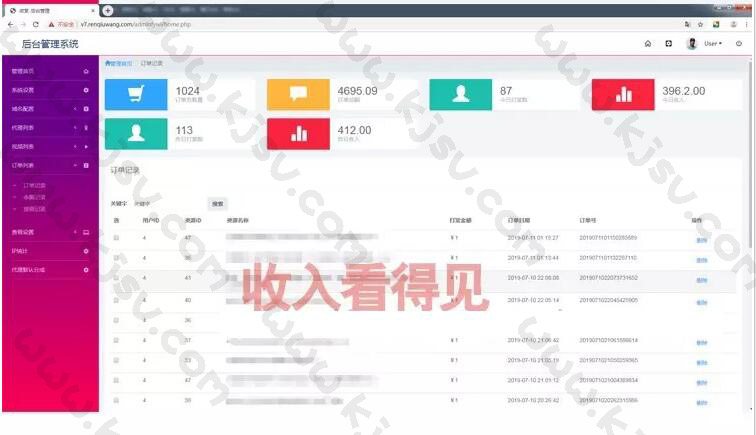Click the translate icon in the address bar

[x=688, y=24]
